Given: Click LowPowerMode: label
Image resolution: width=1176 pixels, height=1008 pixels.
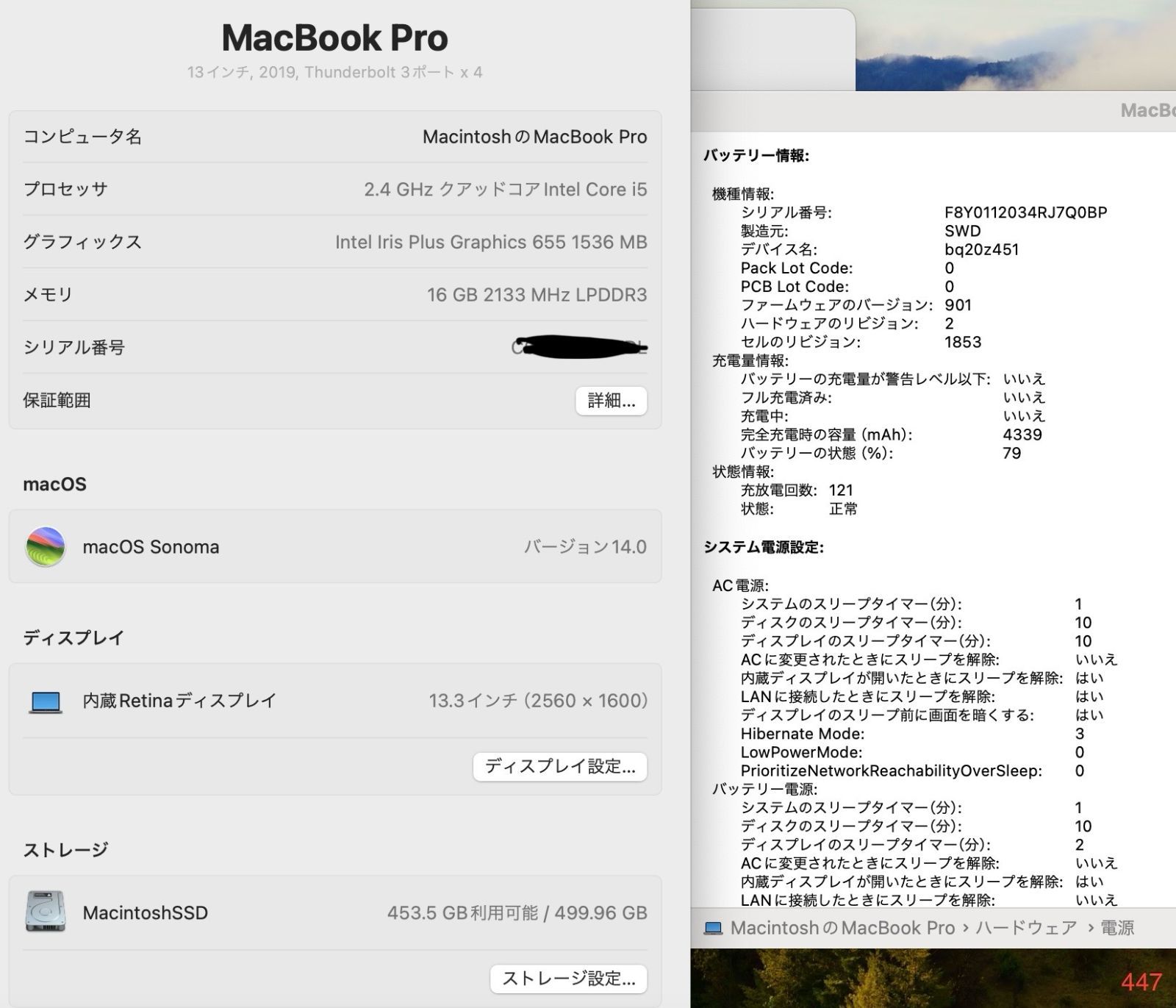Looking at the screenshot, I should point(802,752).
